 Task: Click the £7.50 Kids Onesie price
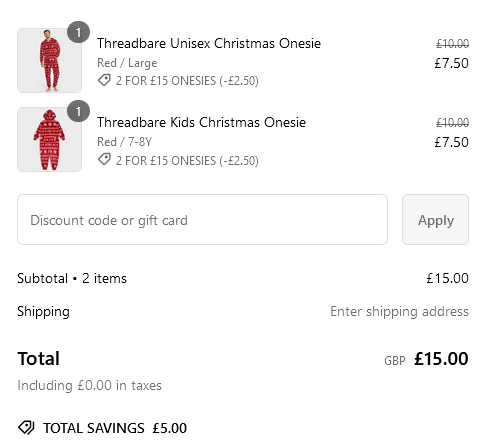pyautogui.click(x=451, y=142)
